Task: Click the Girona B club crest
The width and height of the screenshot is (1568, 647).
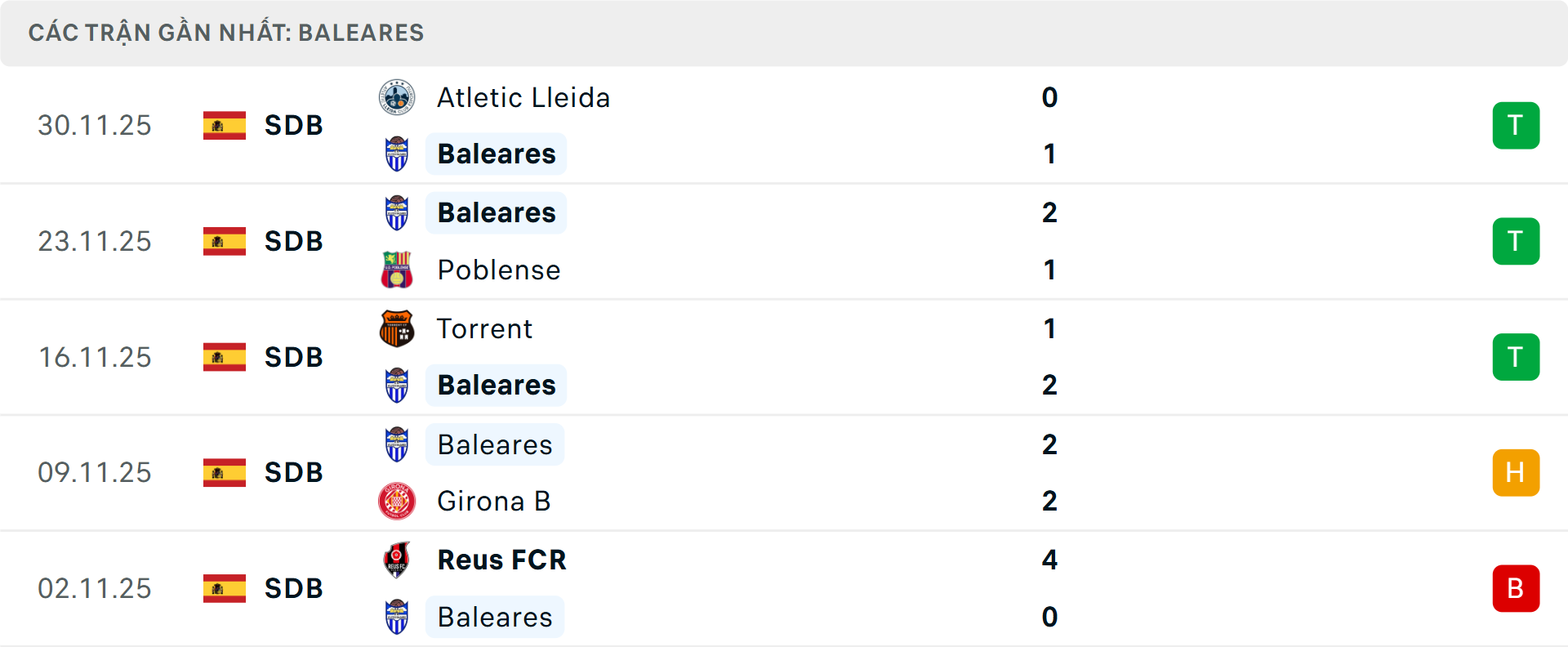Action: pos(397,502)
